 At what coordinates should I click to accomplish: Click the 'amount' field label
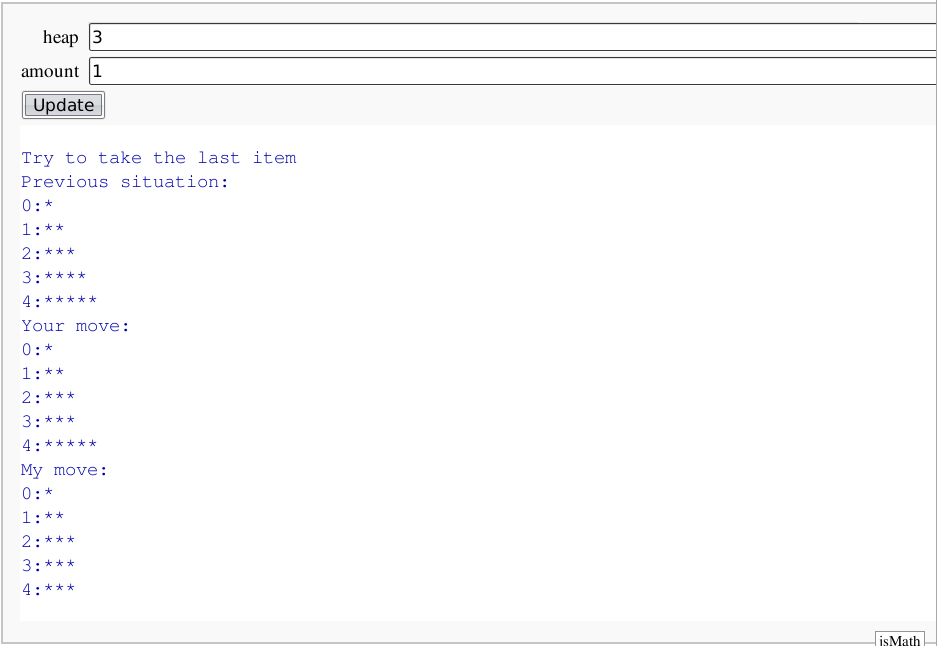[50, 71]
